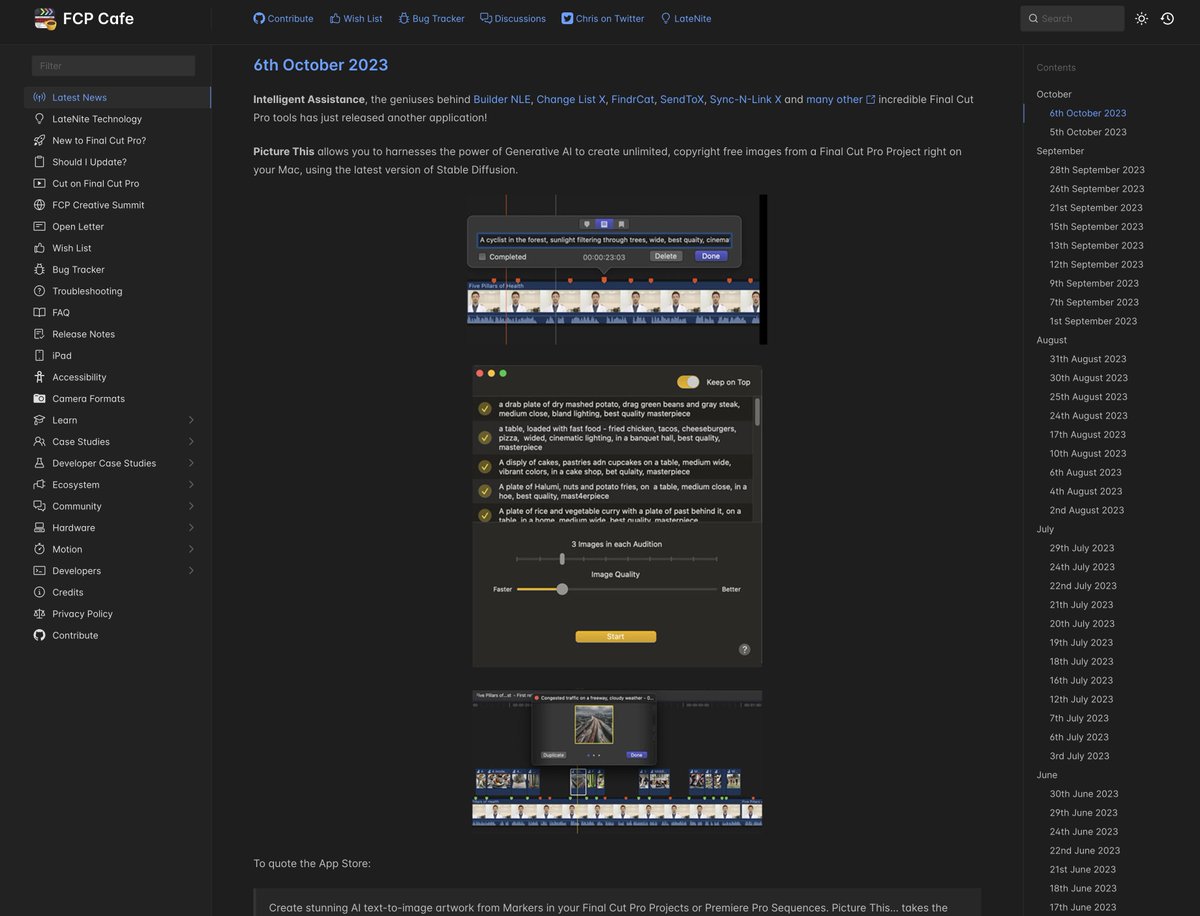
Task: Jump to 30th June 2023 in Contents
Action: (1084, 794)
